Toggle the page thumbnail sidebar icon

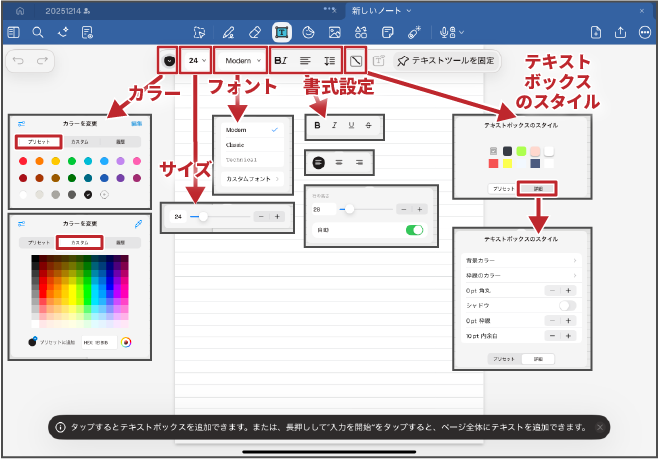pos(13,32)
